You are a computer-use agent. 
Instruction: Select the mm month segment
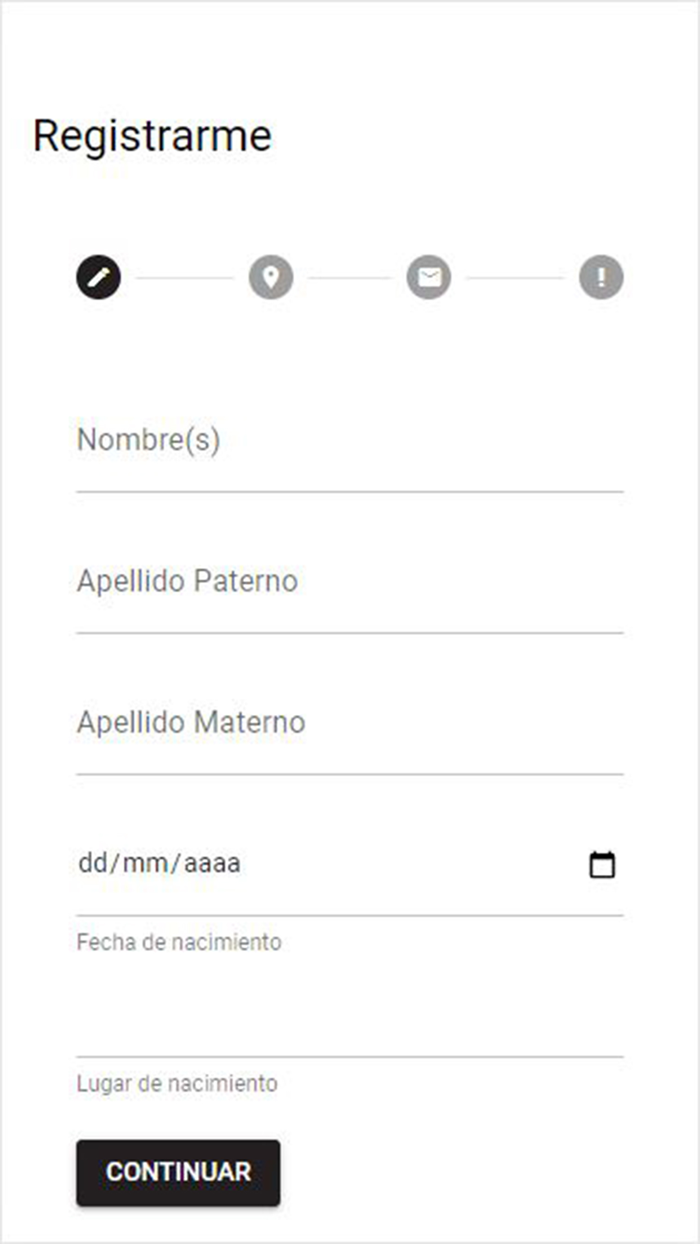pos(141,864)
